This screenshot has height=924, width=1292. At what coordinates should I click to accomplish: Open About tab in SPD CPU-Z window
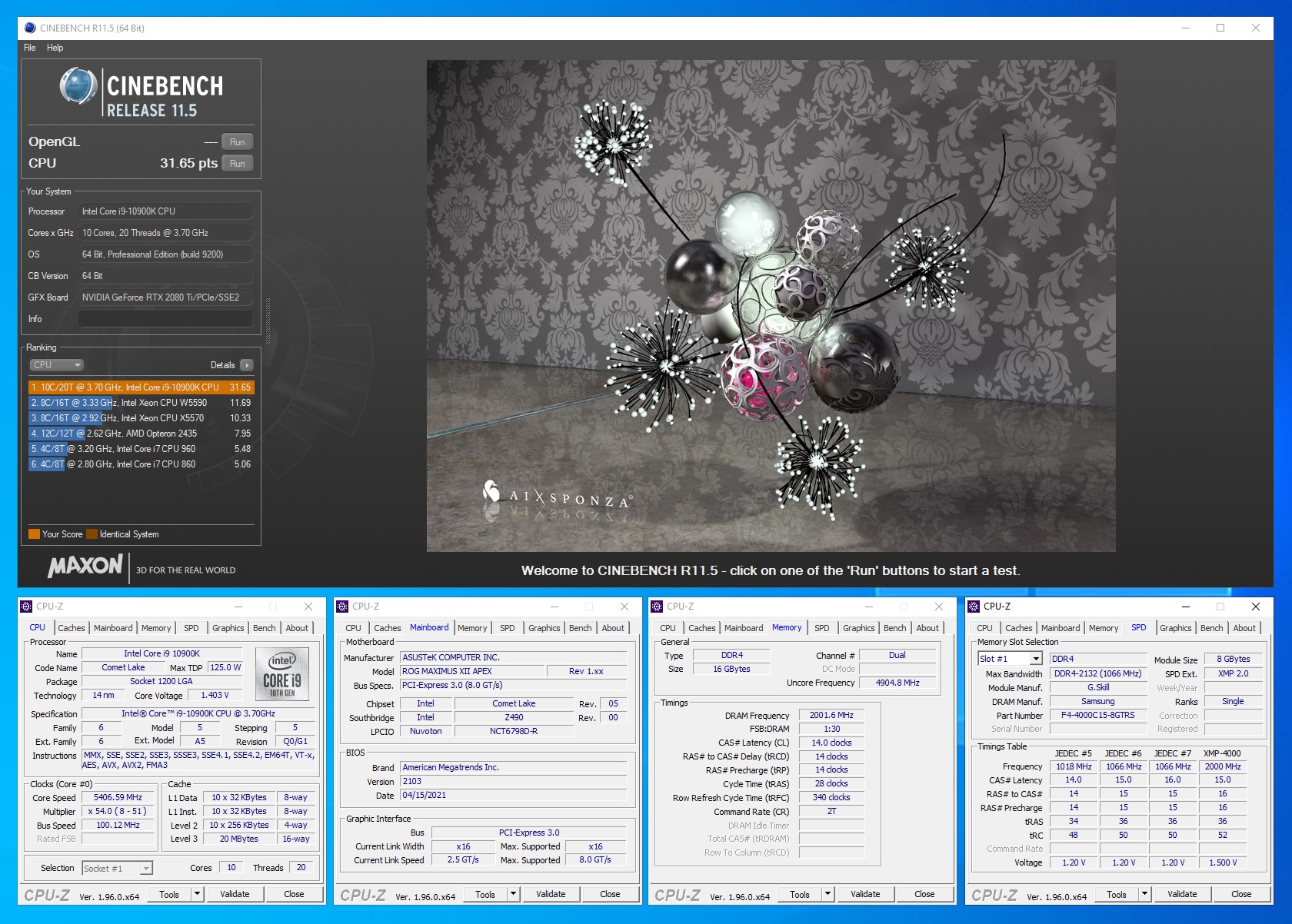pyautogui.click(x=1244, y=628)
